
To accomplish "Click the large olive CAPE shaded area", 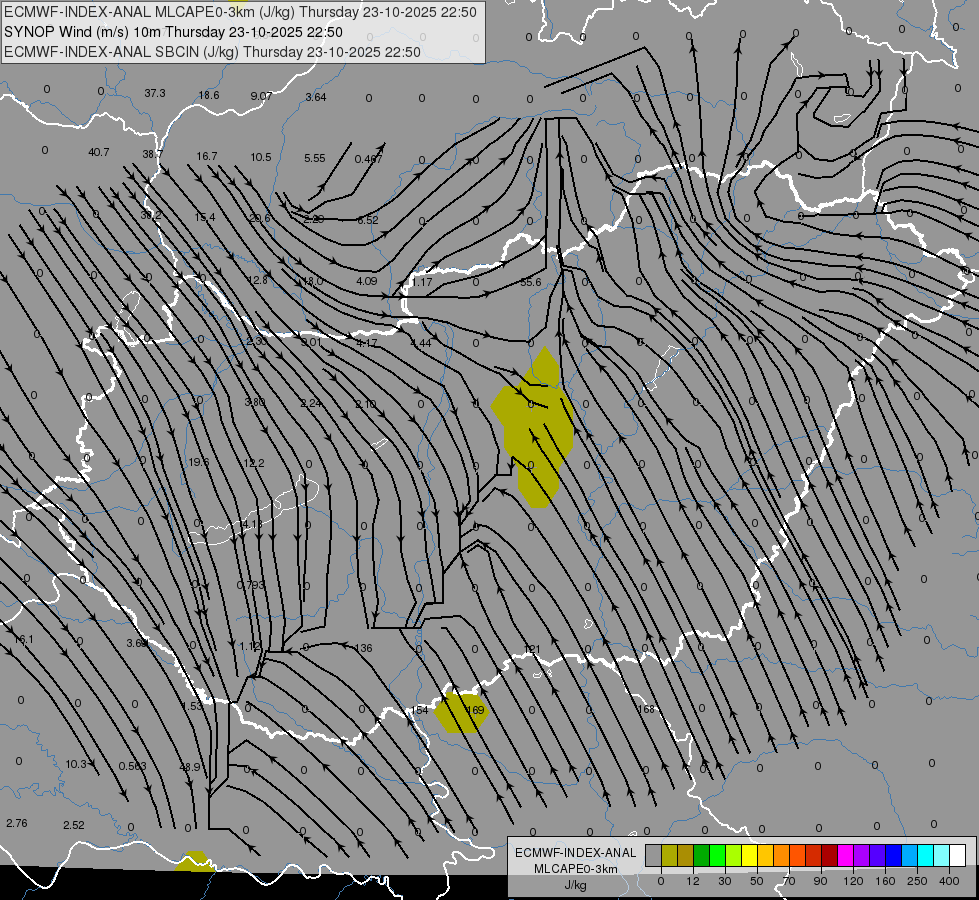I will 534,431.
